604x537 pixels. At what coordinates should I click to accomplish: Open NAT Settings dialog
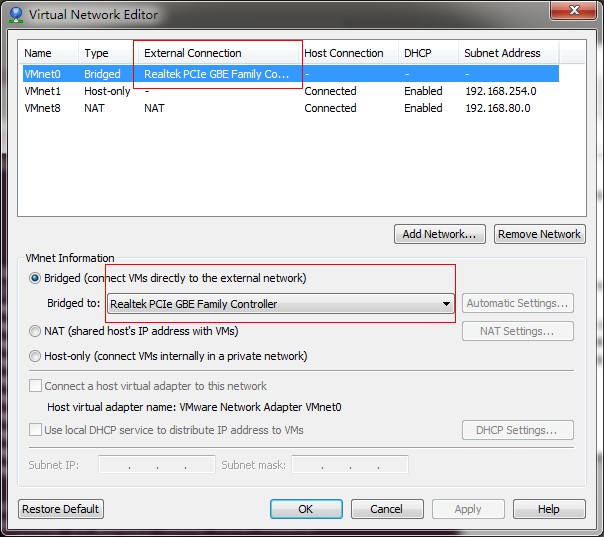click(518, 331)
